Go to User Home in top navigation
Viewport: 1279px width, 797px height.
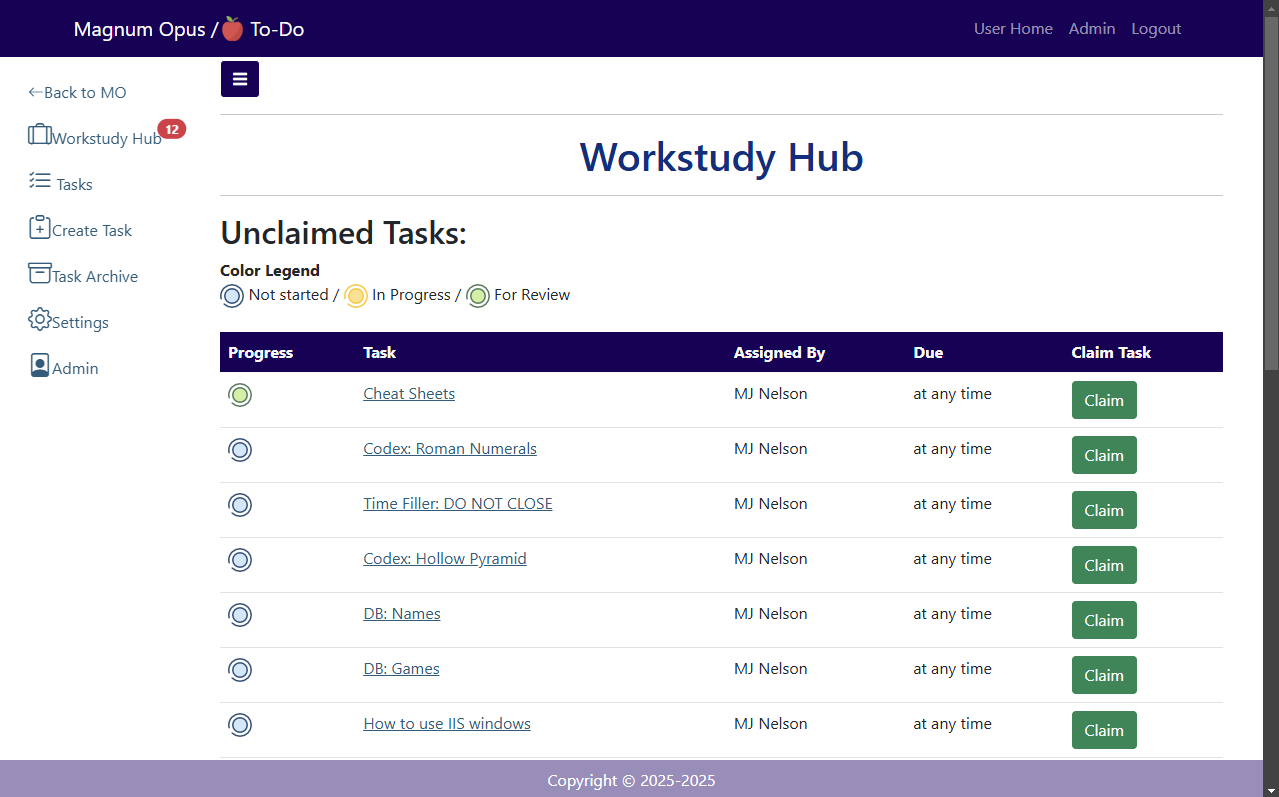pos(1013,29)
